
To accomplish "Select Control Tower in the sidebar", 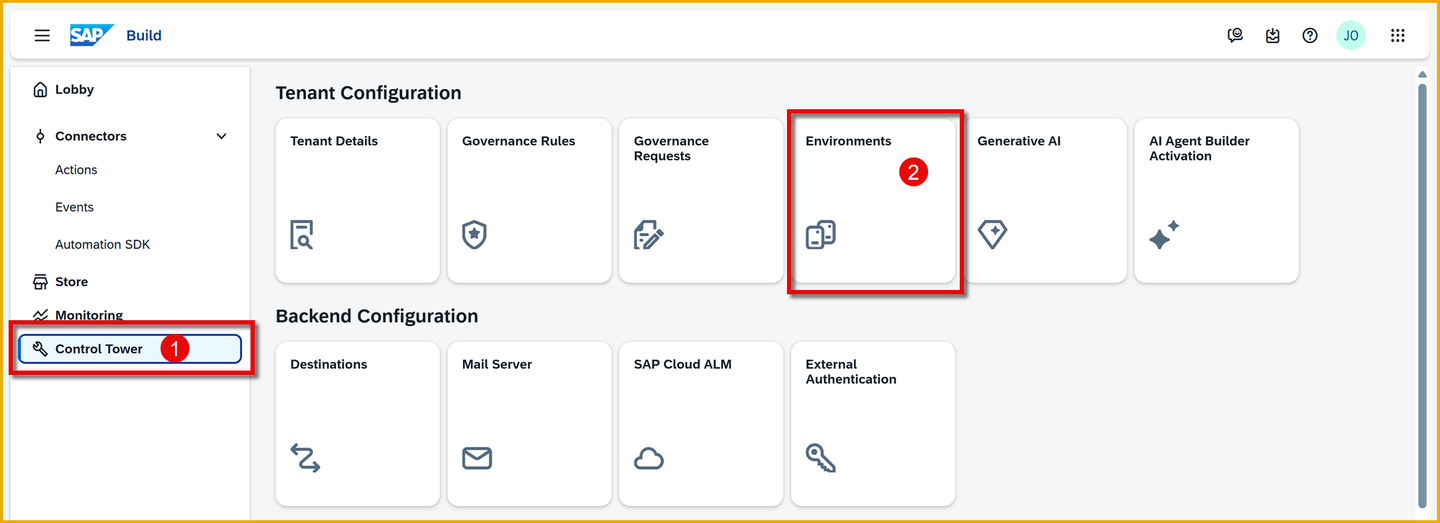I will point(130,349).
